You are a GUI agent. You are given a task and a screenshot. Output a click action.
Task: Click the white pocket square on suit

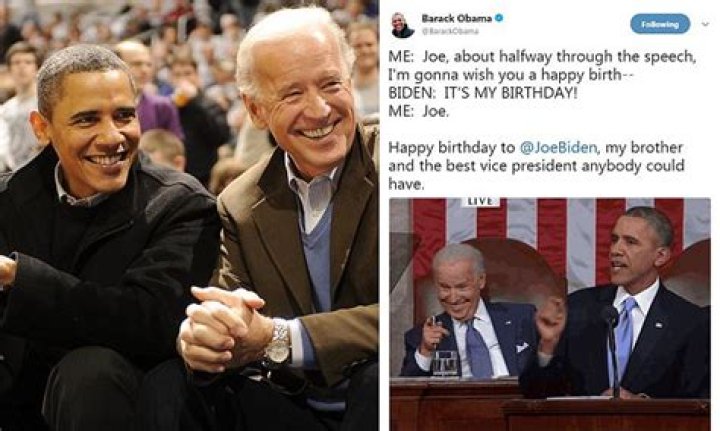pyautogui.click(x=522, y=347)
